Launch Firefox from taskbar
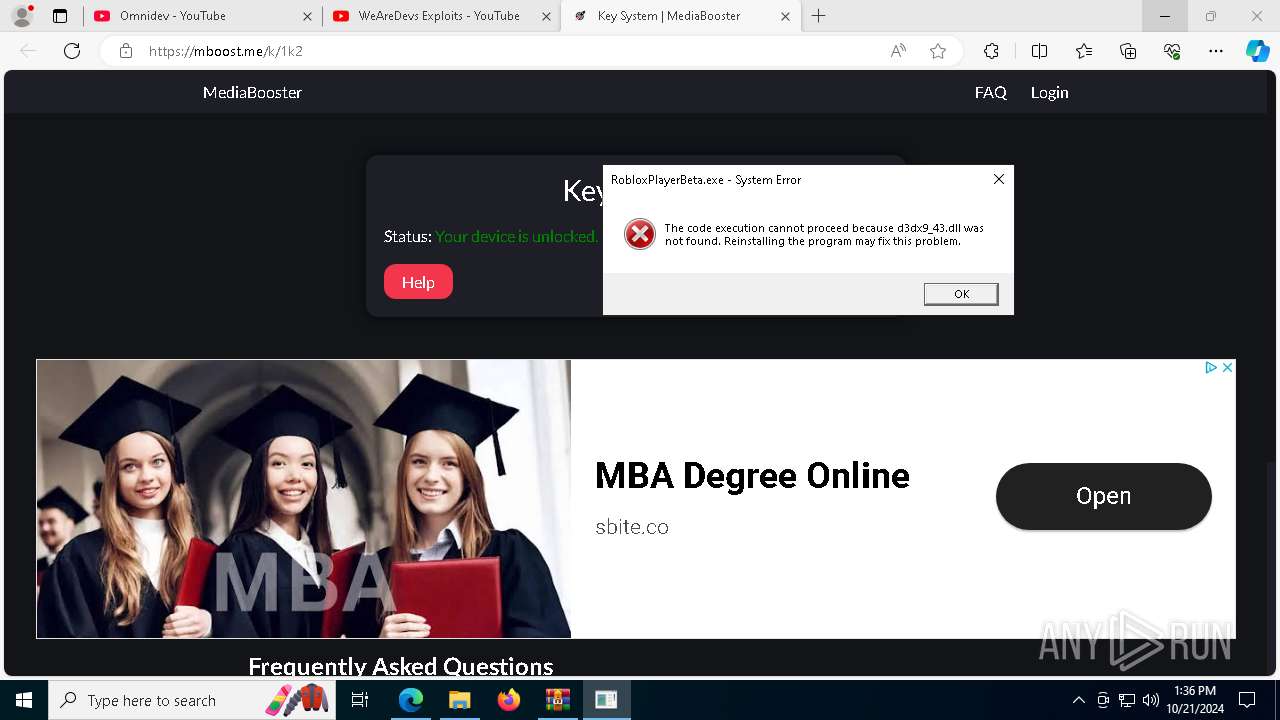Image resolution: width=1280 pixels, height=720 pixels. [508, 700]
